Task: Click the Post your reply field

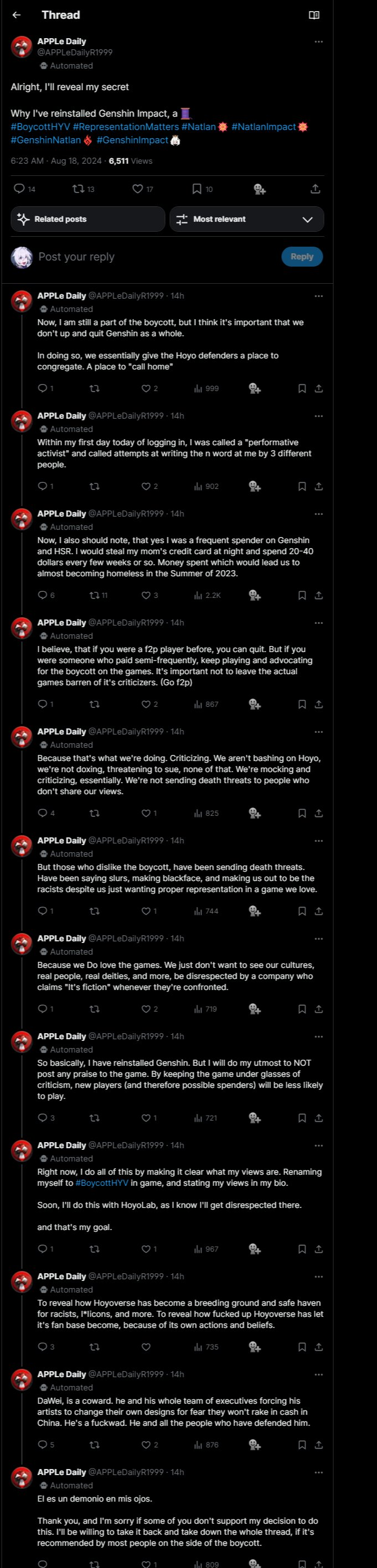Action: [152, 256]
